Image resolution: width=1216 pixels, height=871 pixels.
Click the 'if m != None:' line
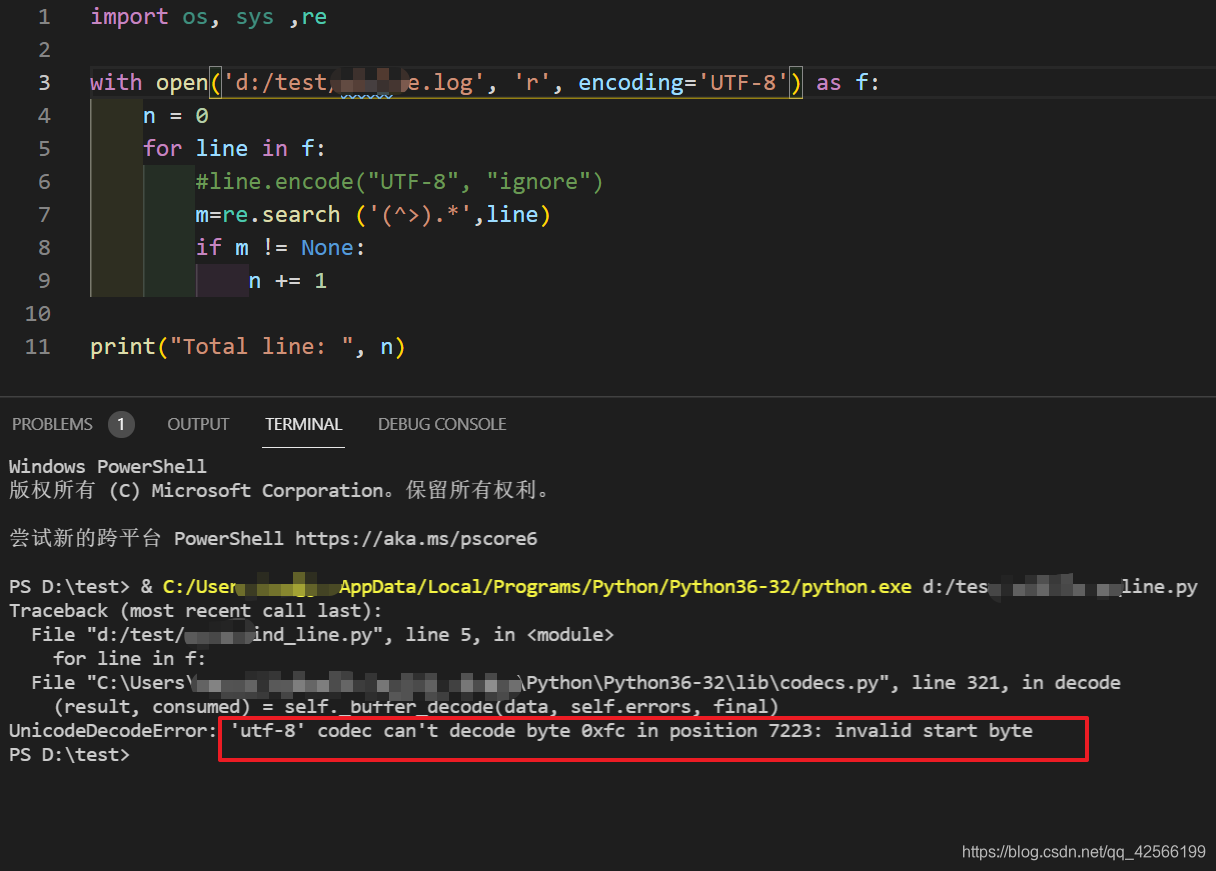pyautogui.click(x=281, y=247)
